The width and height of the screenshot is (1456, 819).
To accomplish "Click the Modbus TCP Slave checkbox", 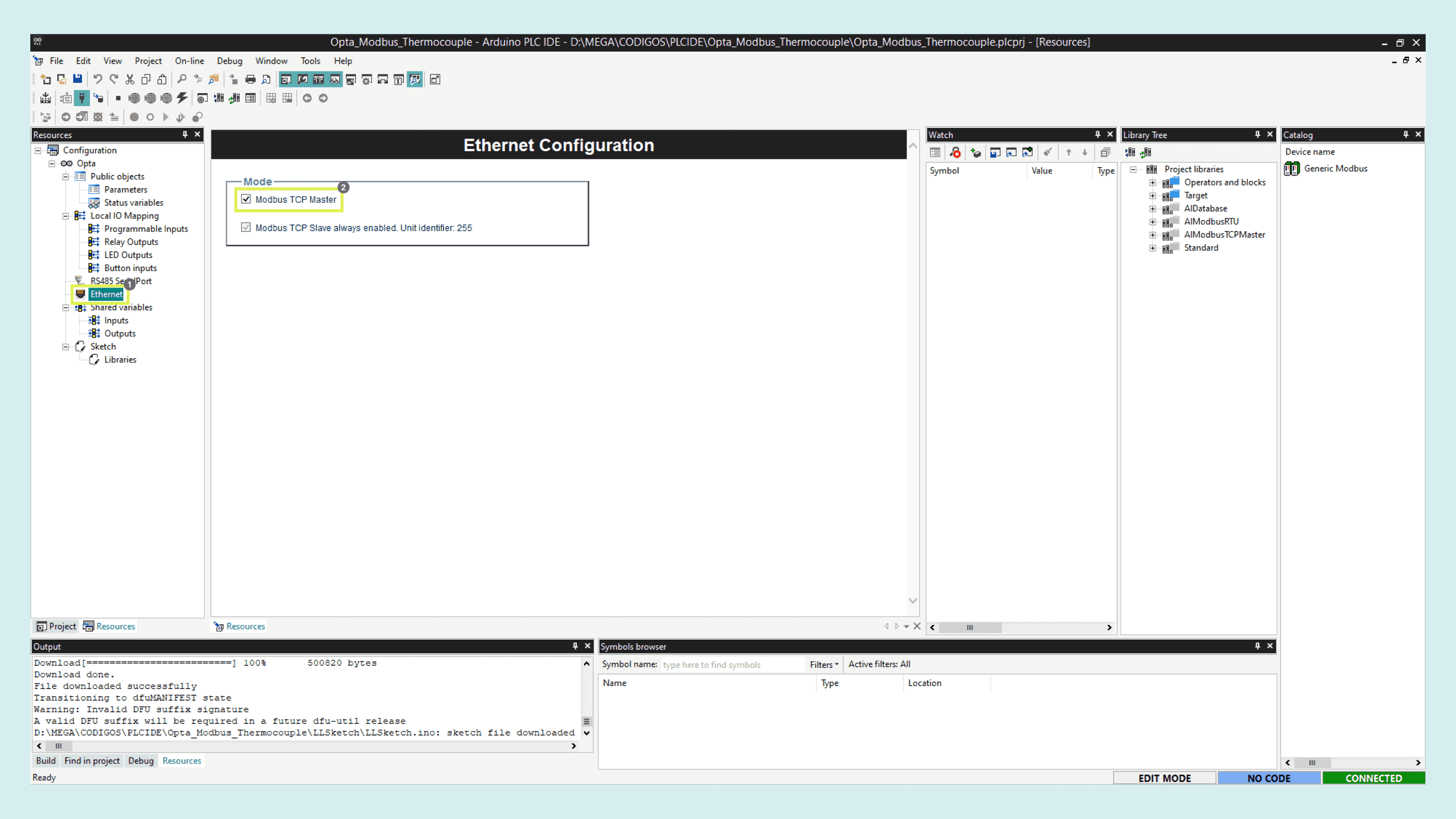I will pyautogui.click(x=246, y=227).
